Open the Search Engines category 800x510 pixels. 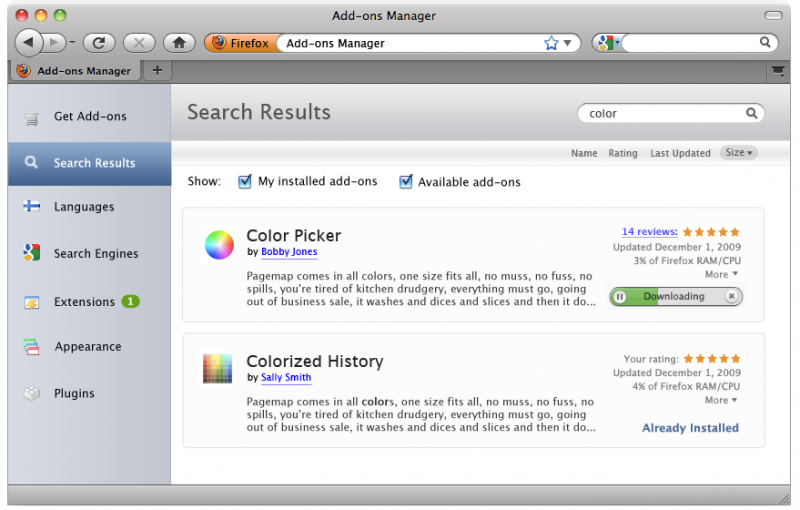click(x=89, y=253)
